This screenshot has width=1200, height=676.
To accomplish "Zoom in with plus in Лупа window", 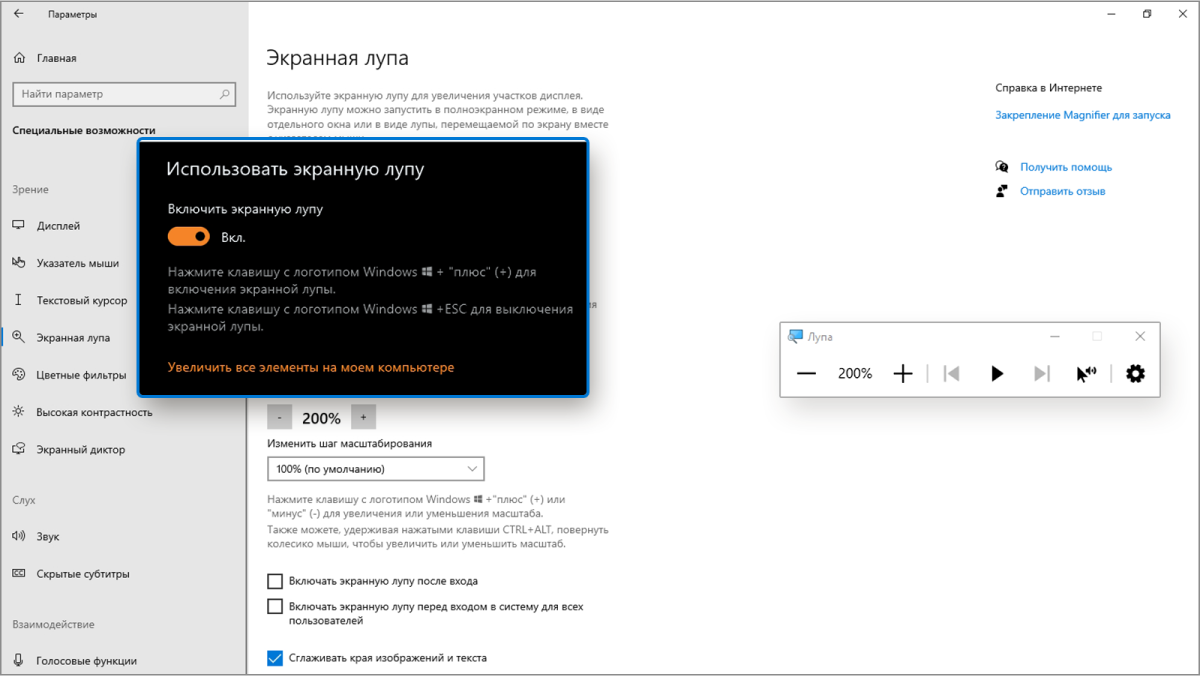I will [x=903, y=373].
